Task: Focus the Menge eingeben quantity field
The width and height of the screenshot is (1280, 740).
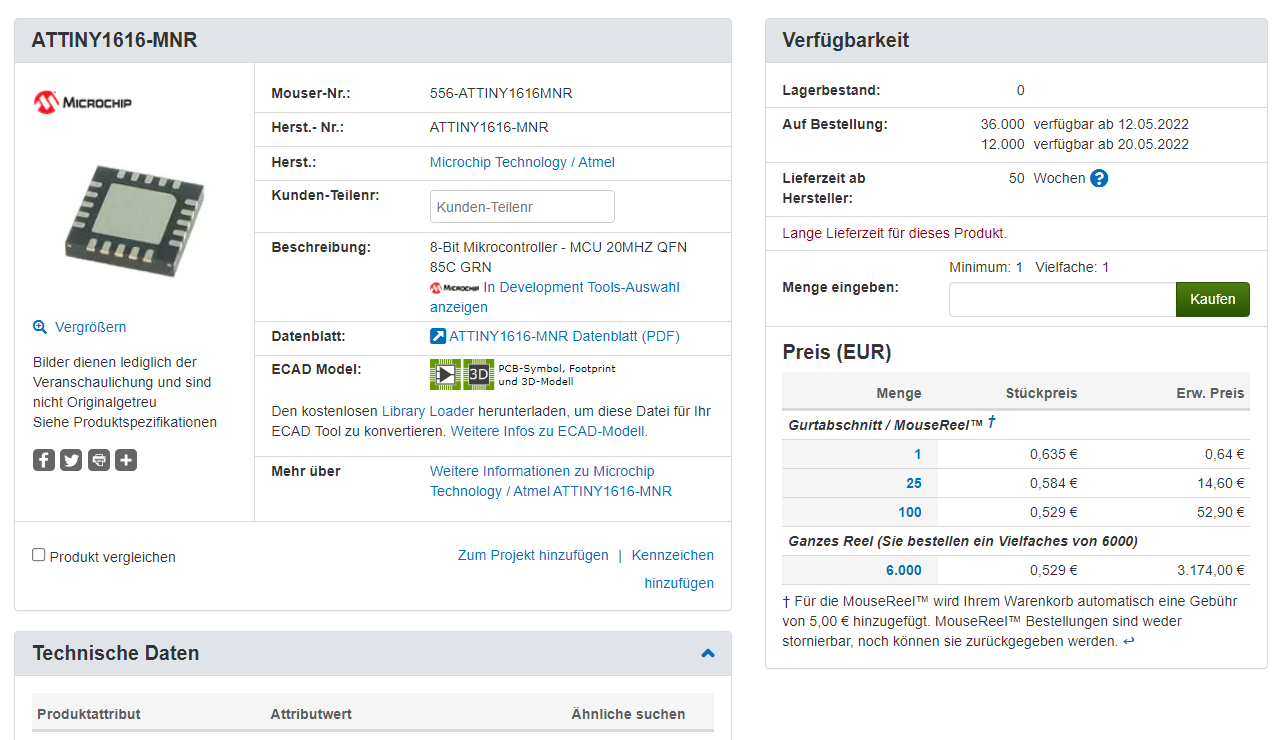Action: pos(1062,299)
